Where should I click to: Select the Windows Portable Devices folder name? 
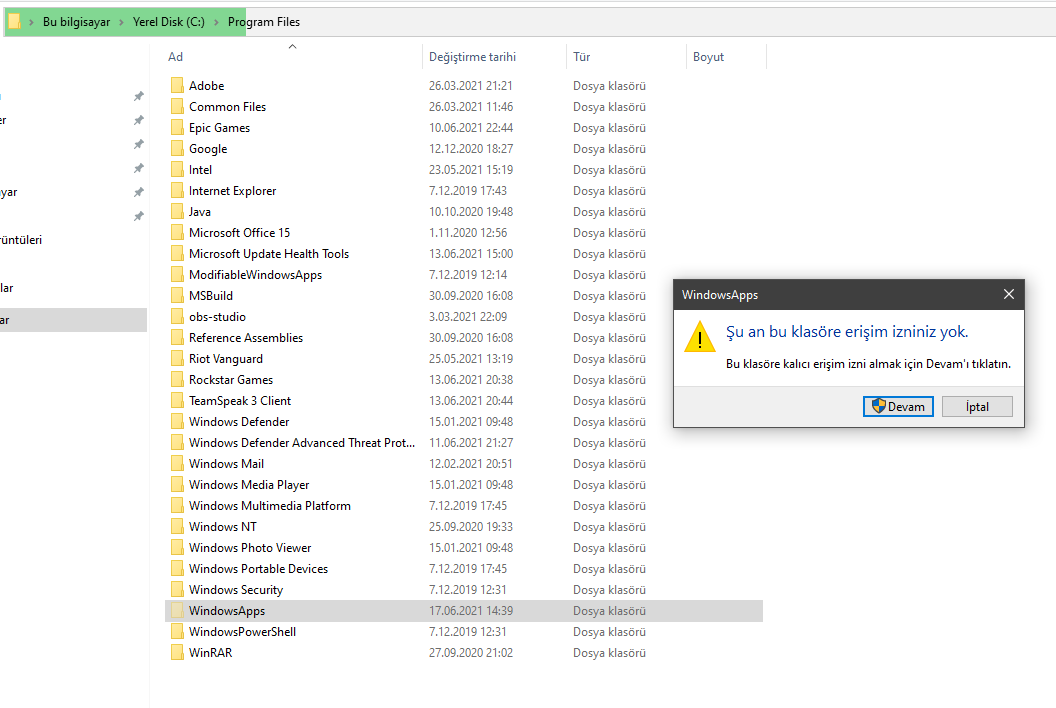click(x=258, y=569)
